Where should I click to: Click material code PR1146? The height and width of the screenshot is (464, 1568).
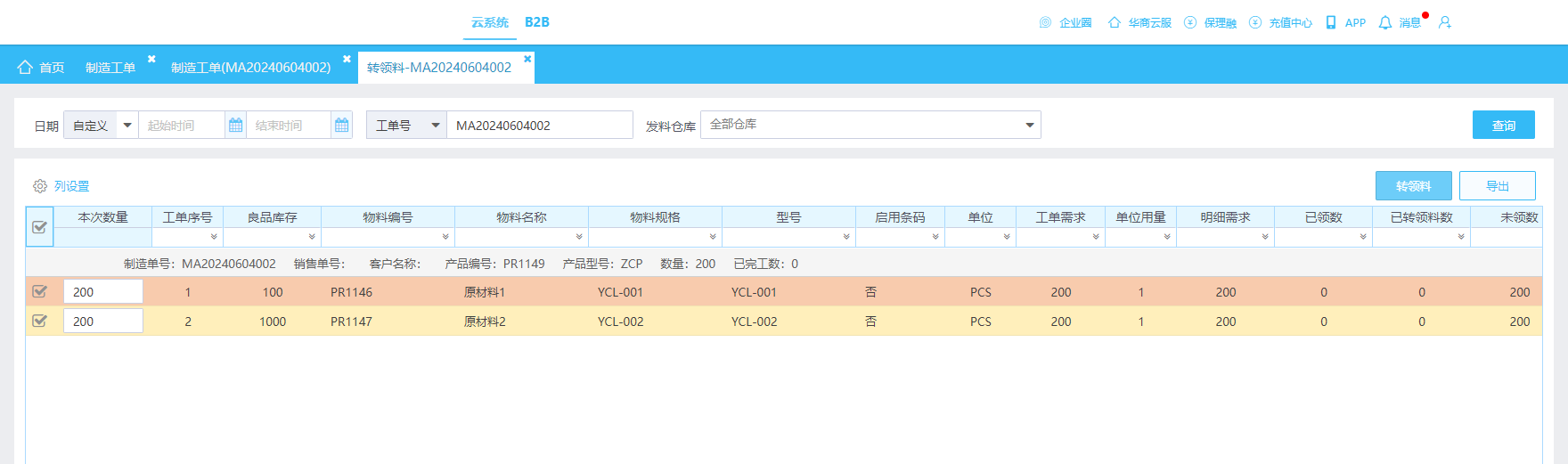point(351,292)
